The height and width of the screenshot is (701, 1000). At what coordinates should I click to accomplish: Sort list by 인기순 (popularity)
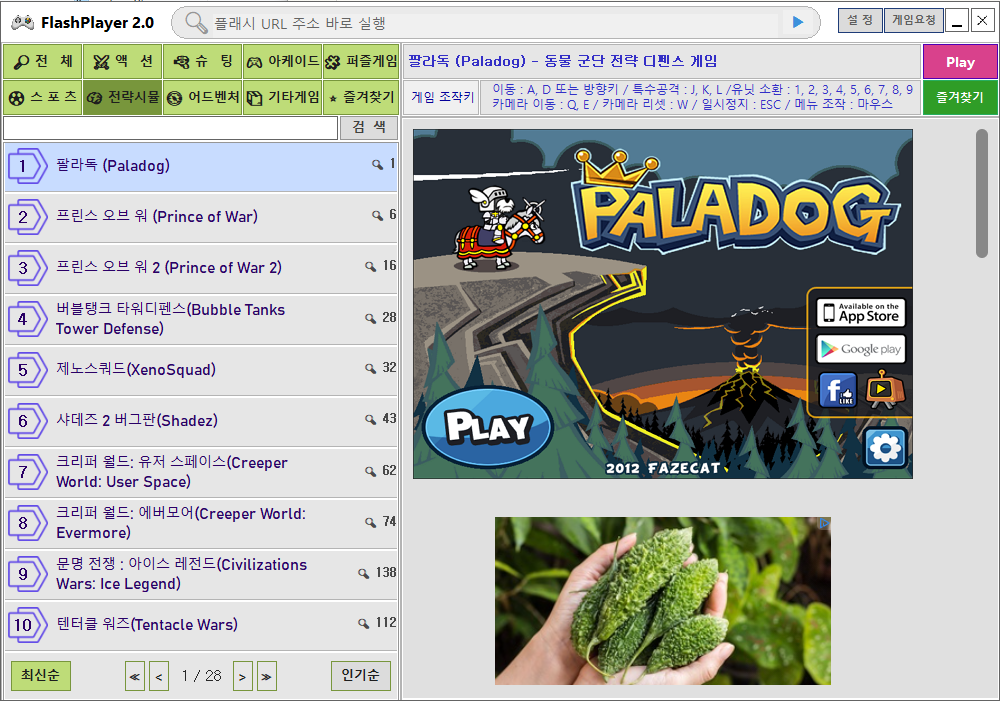click(360, 675)
